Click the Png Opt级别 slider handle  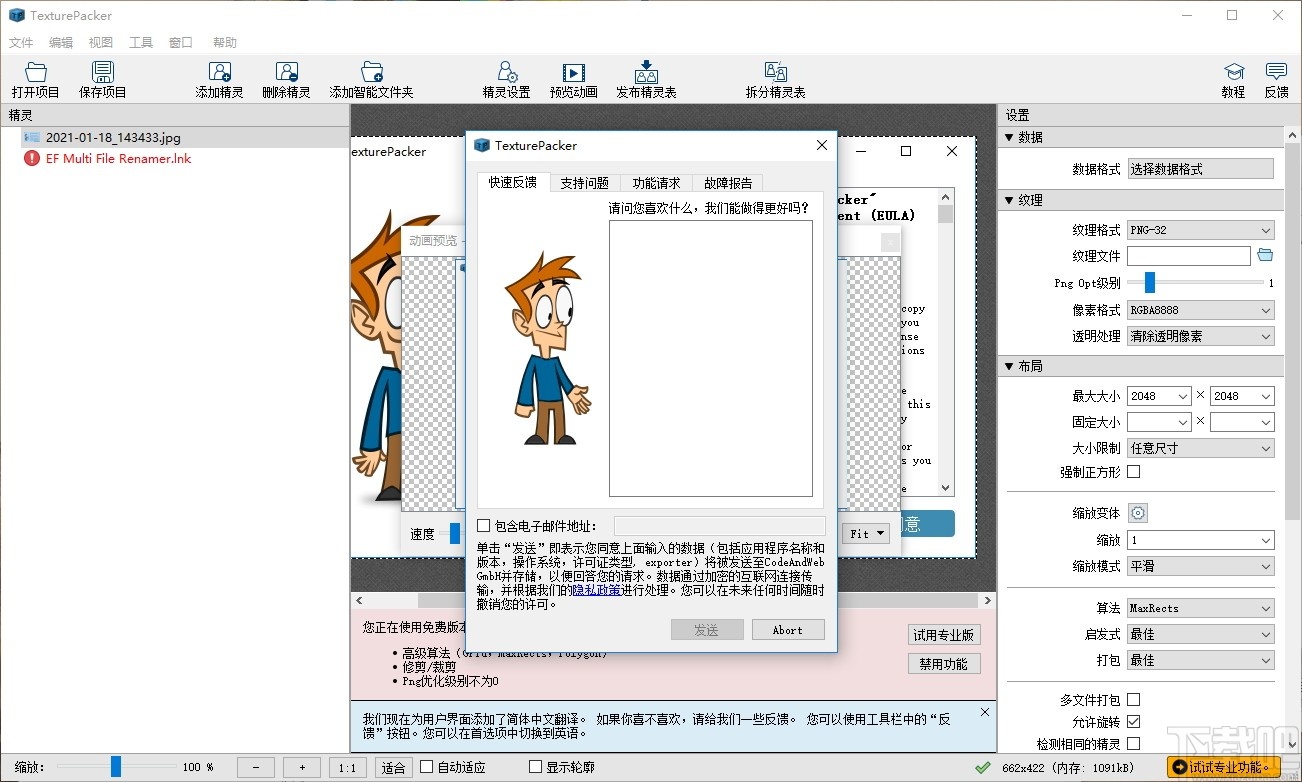[1149, 283]
